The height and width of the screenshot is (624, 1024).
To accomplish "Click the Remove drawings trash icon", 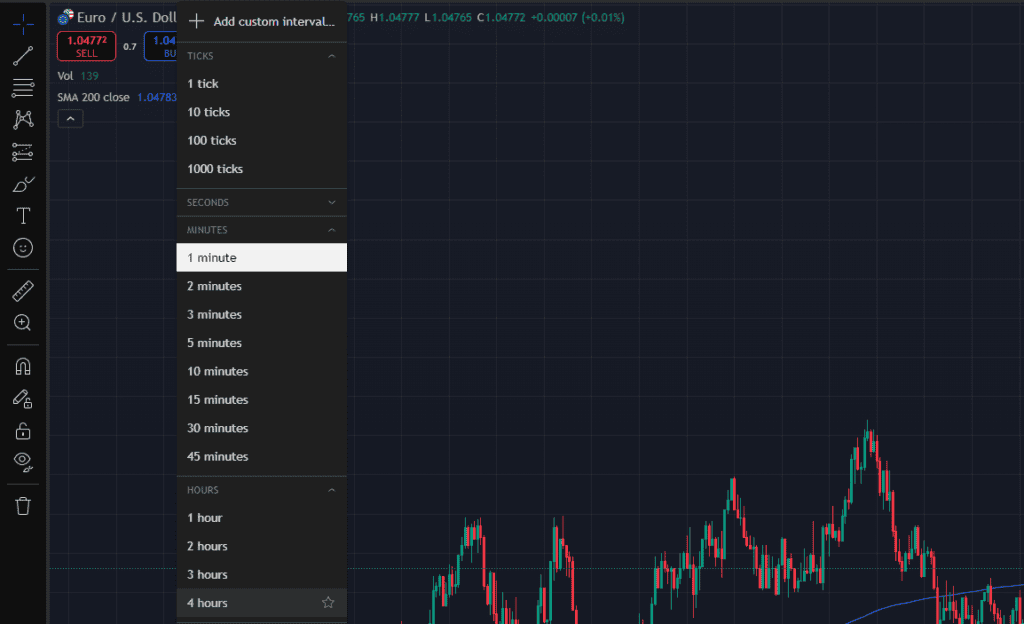I will point(22,506).
